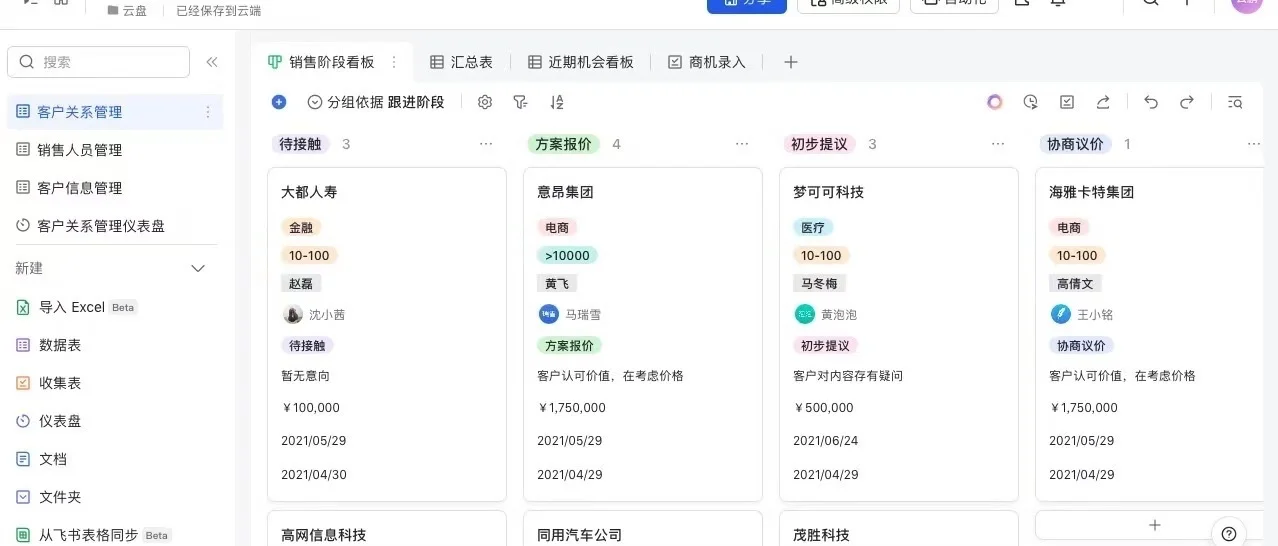
Task: Open the 海雅卡特集团 card title
Action: [x=1091, y=192]
